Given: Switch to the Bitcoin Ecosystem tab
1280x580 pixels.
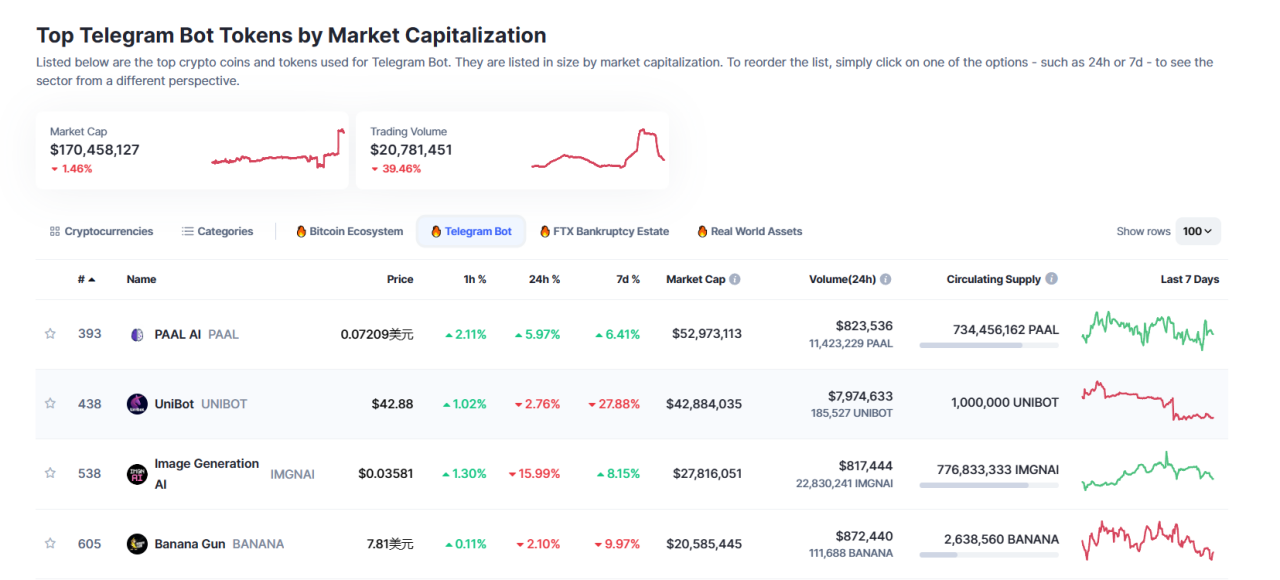Looking at the screenshot, I should 349,231.
